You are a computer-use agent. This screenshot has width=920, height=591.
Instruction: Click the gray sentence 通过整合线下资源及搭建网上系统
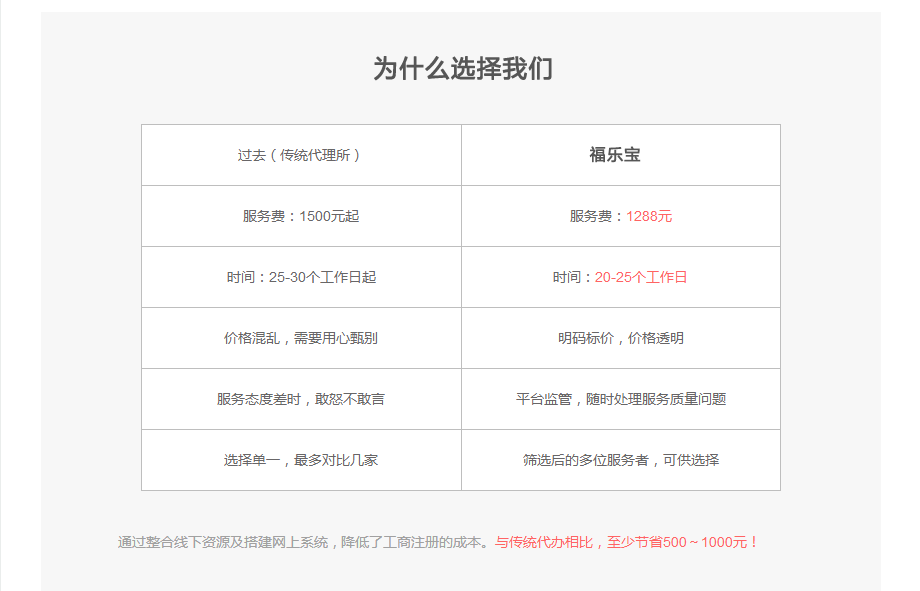click(x=222, y=542)
